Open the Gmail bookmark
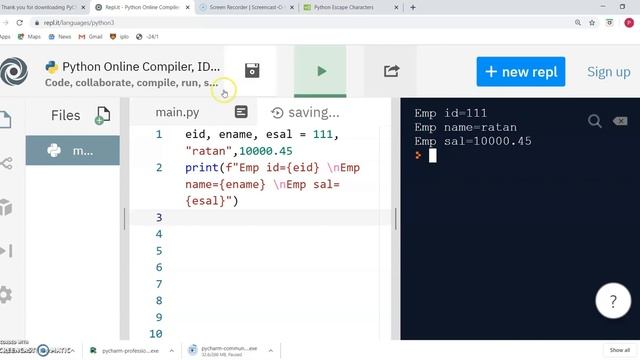Image resolution: width=640 pixels, height=360 pixels. tap(91, 37)
